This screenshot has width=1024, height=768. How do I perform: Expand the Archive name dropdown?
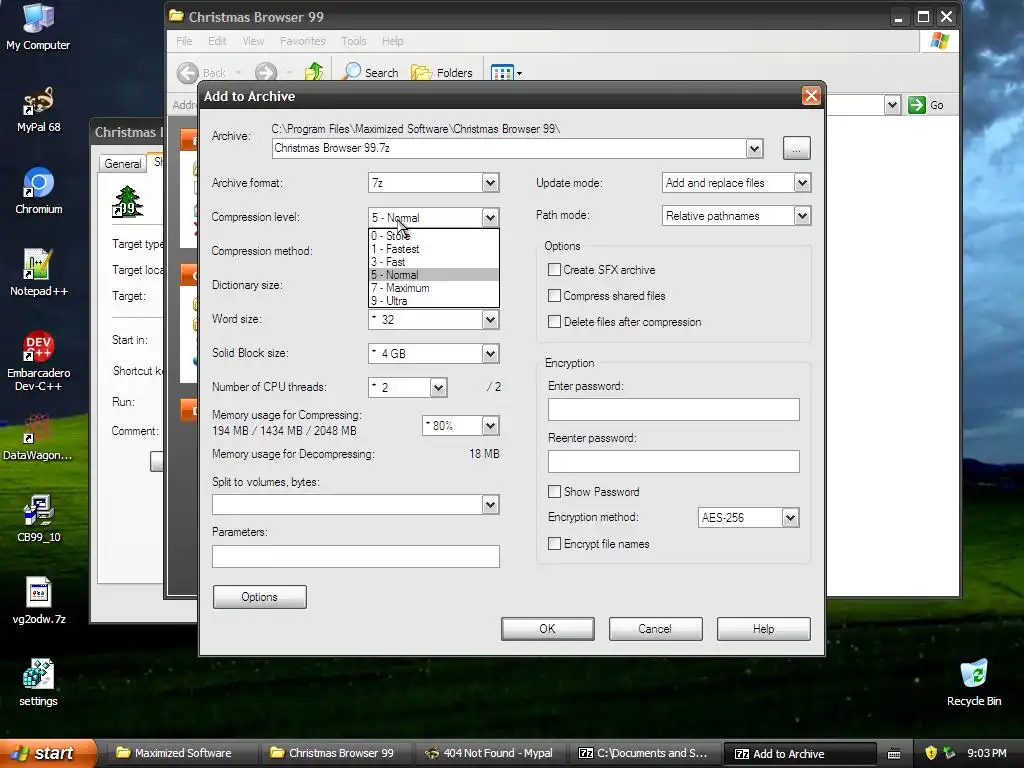pos(754,148)
